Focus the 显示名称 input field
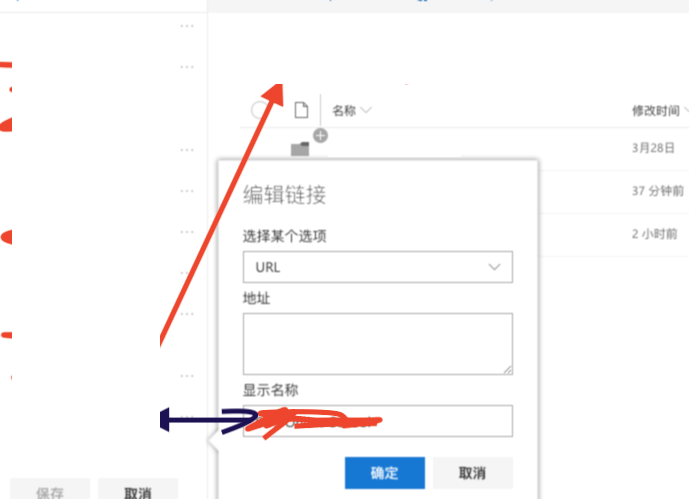Viewport: 689px width, 499px height. tap(377, 421)
